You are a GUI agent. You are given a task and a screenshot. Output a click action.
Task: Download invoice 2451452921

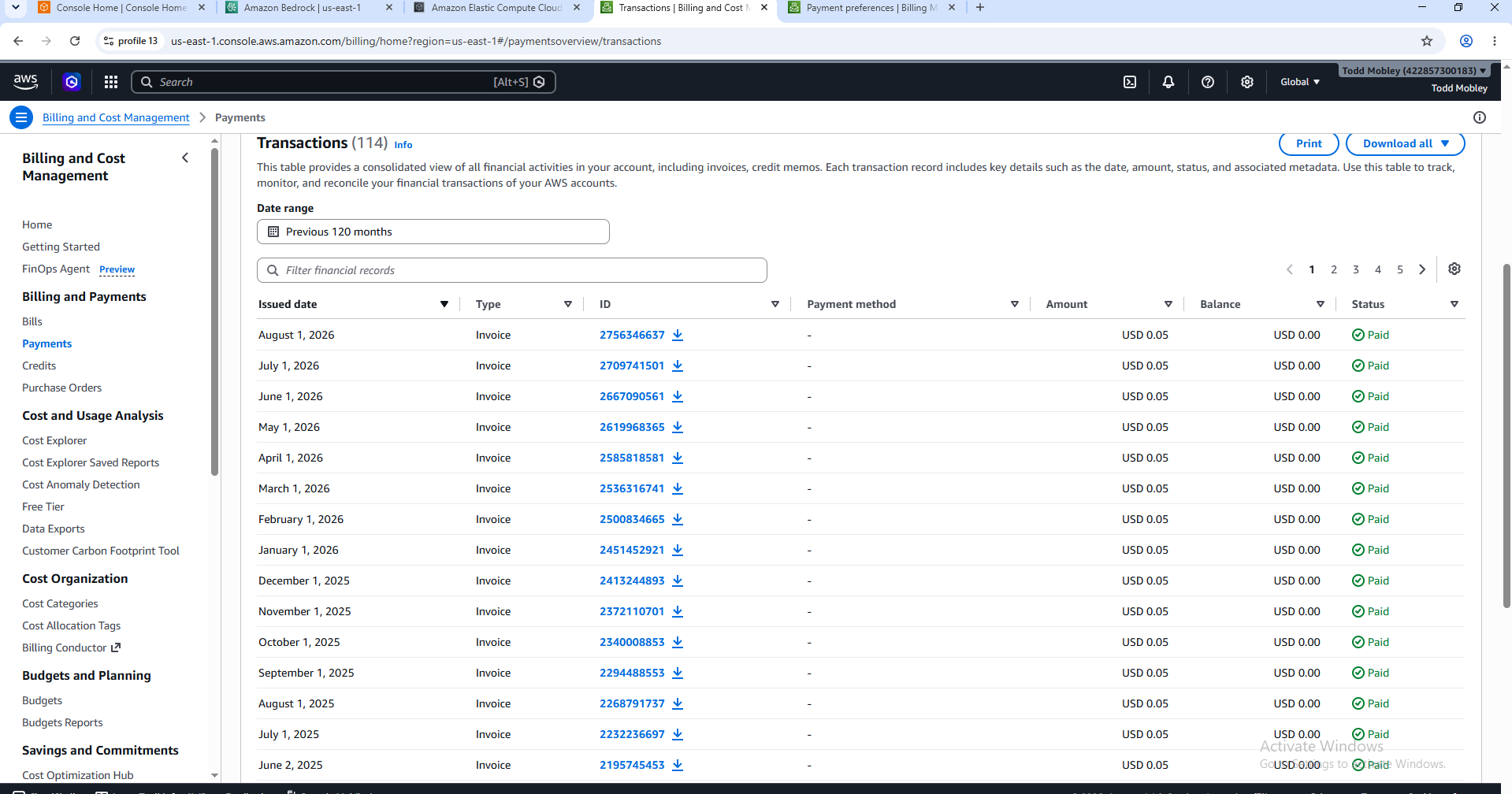[x=678, y=550]
